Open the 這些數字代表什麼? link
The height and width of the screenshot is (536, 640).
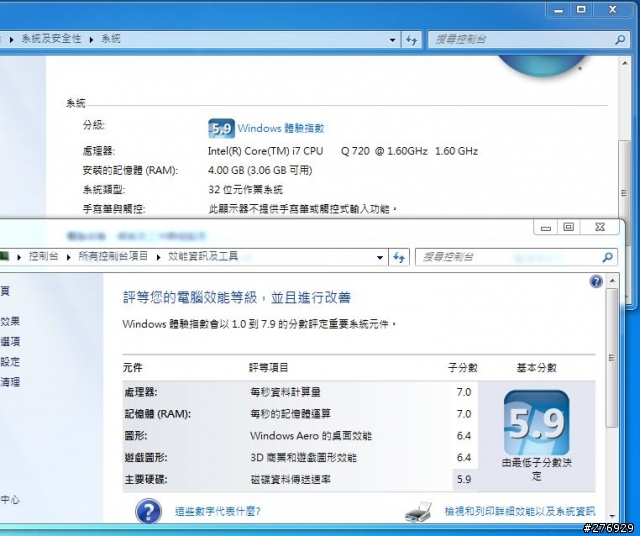click(x=218, y=511)
